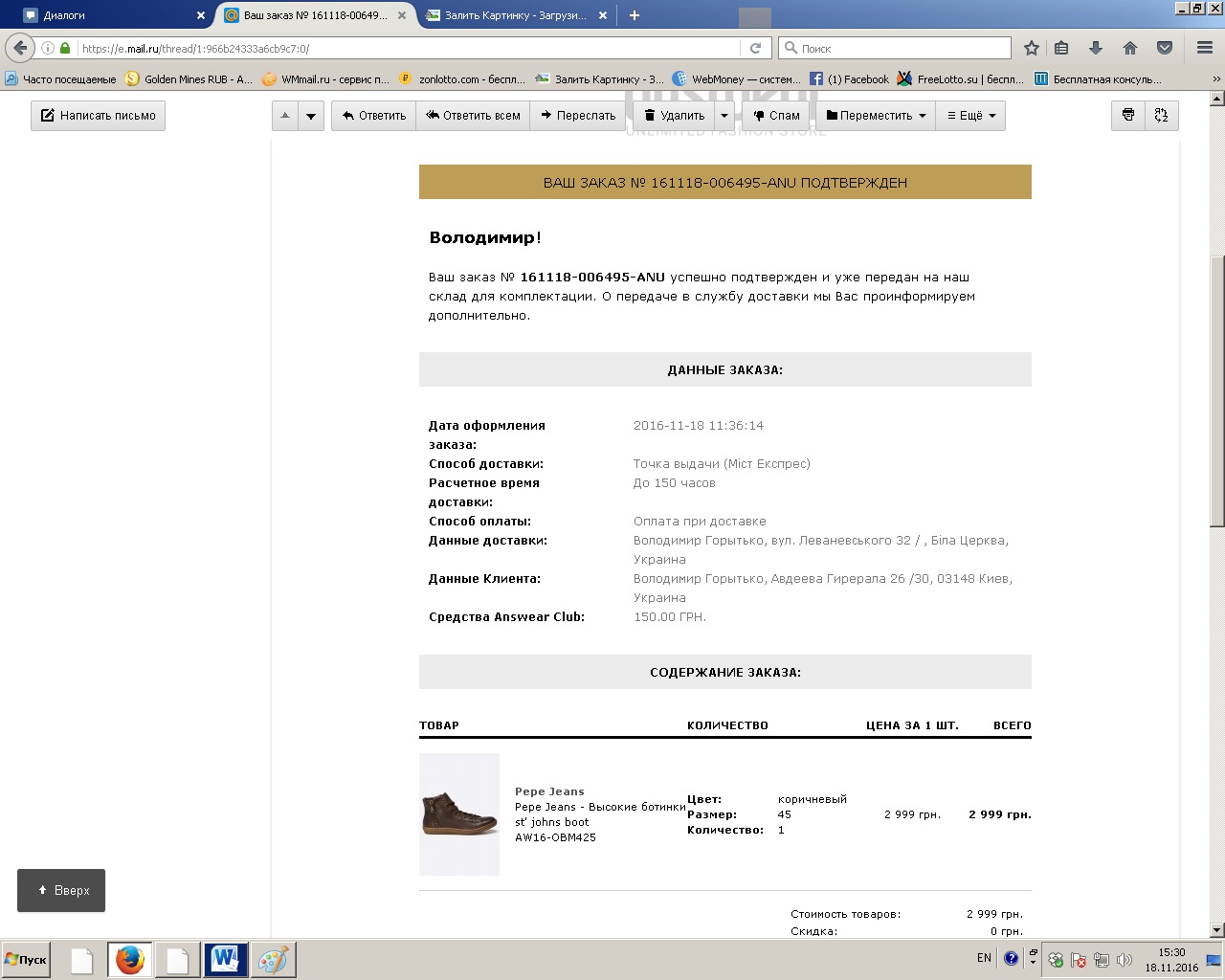Click the Paint taskbar icon
The width and height of the screenshot is (1225, 980).
273,960
